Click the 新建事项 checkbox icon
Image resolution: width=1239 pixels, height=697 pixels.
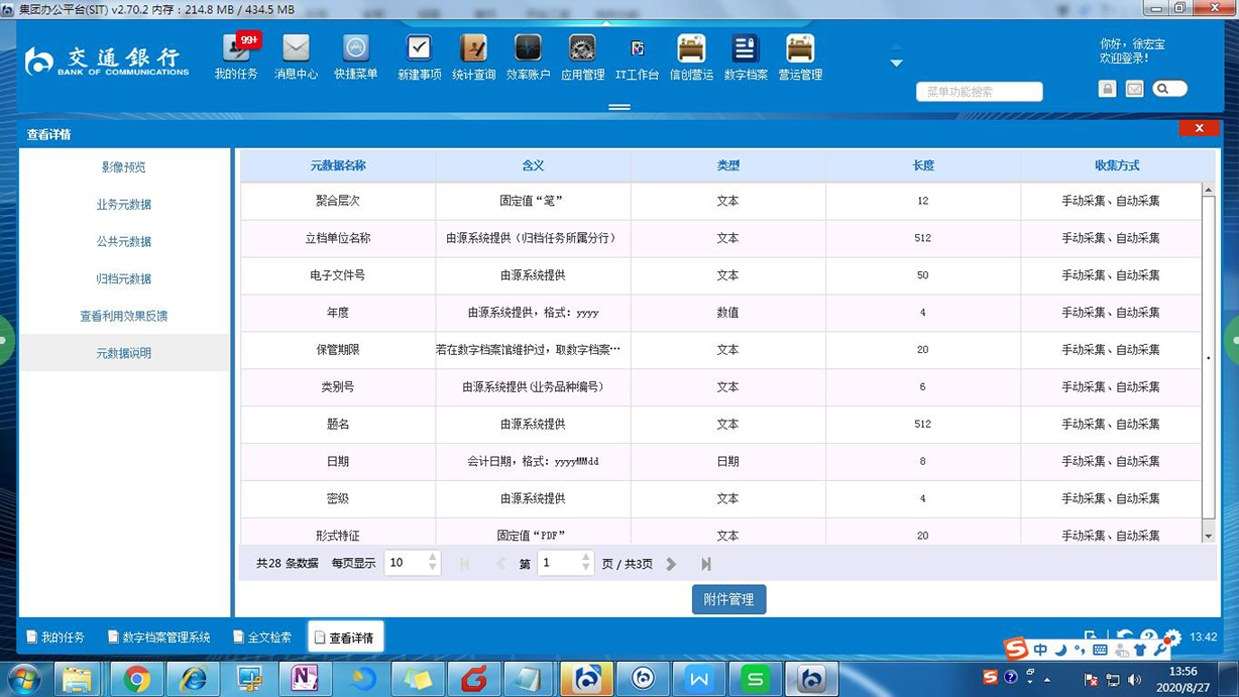(x=419, y=57)
